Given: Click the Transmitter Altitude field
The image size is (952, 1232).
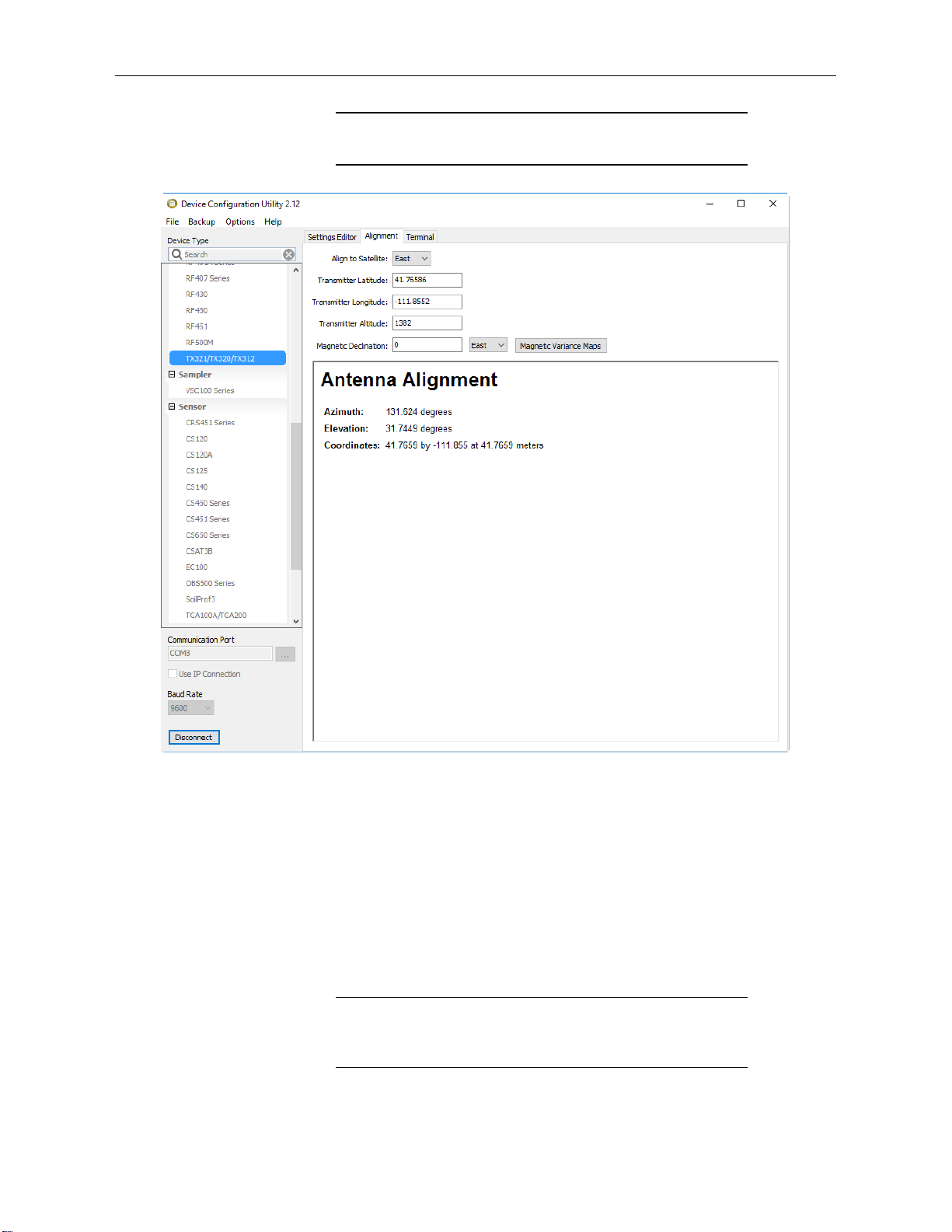Looking at the screenshot, I should point(427,323).
